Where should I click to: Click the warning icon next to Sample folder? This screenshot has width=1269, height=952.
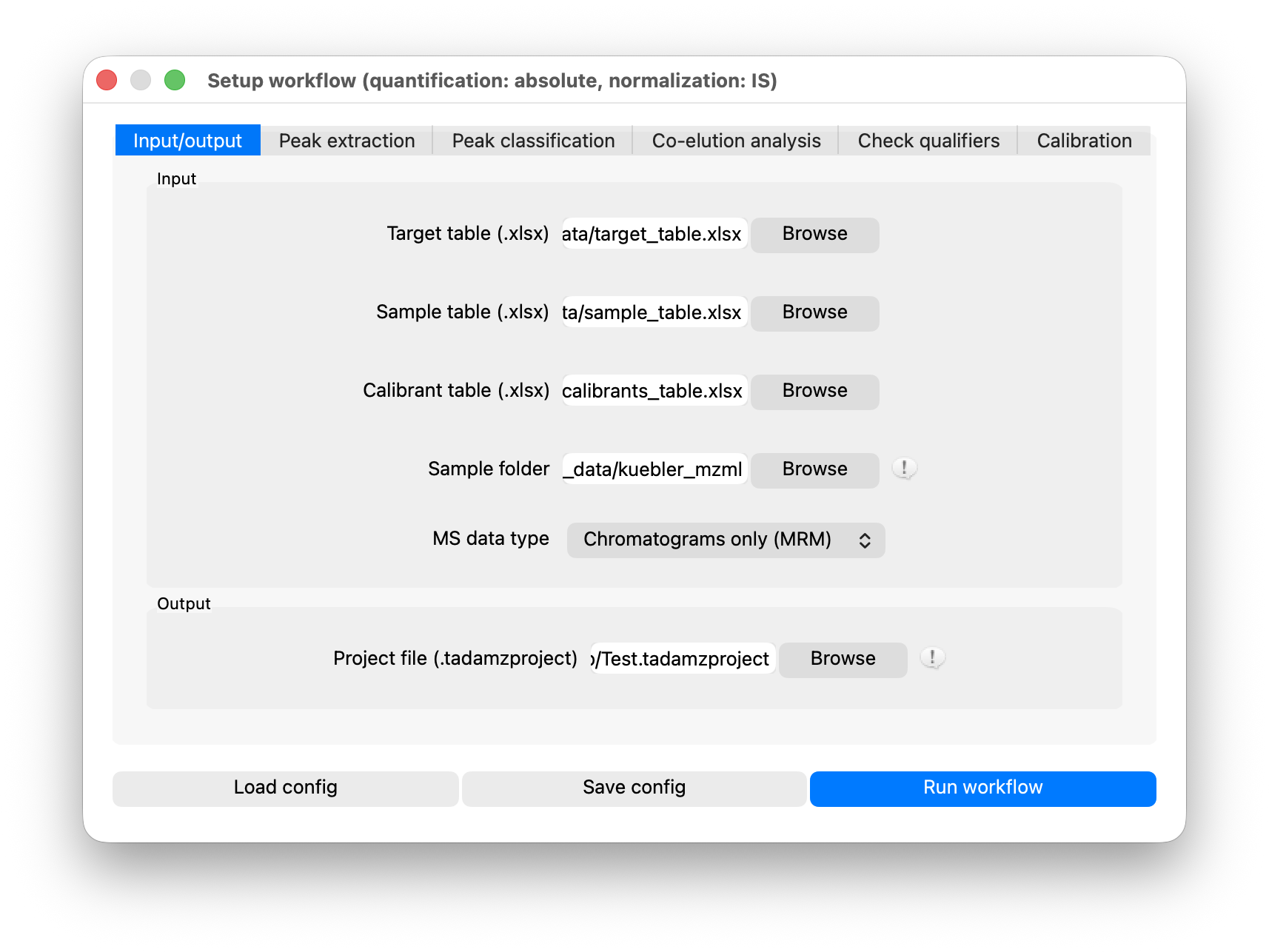click(x=904, y=469)
